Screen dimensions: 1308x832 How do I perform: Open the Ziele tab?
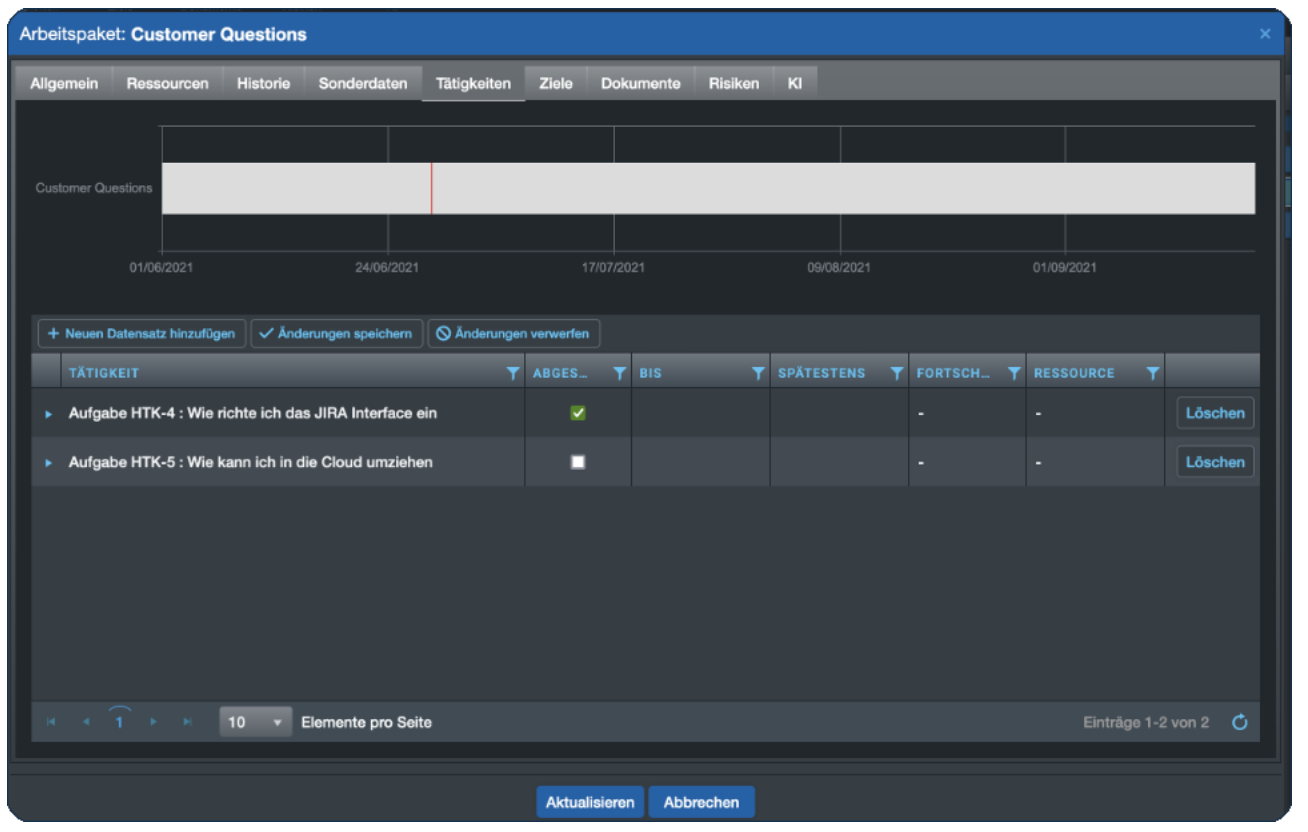556,84
